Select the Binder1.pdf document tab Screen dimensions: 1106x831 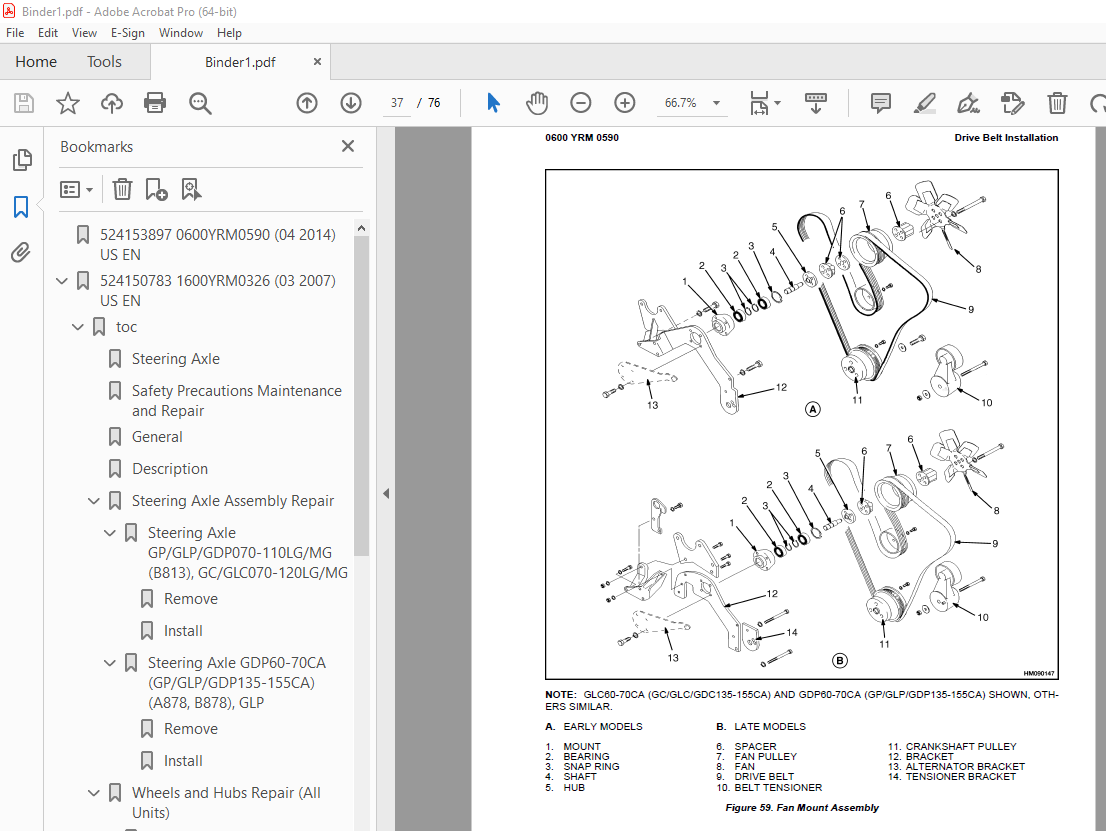[240, 62]
